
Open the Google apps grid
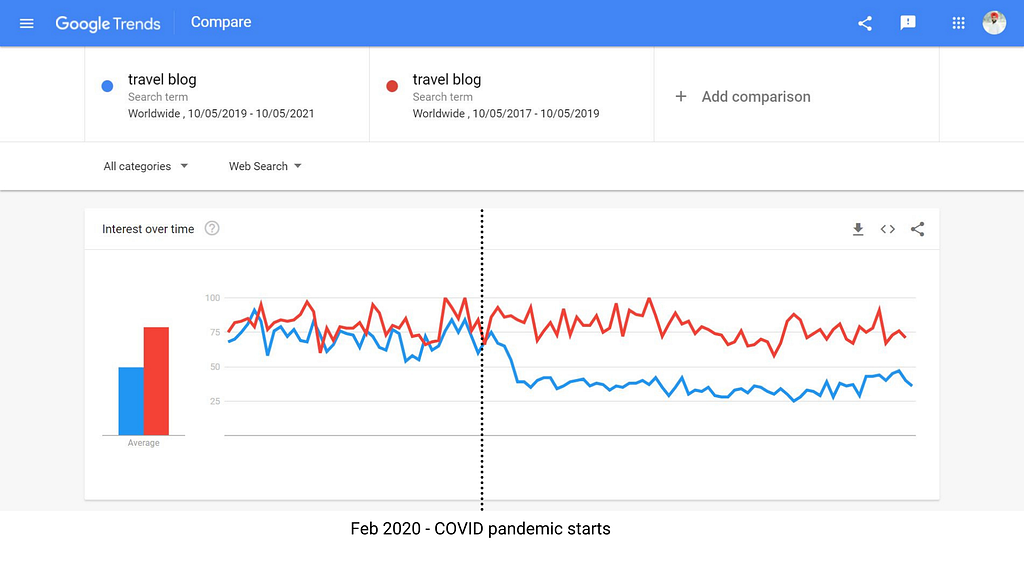click(958, 23)
